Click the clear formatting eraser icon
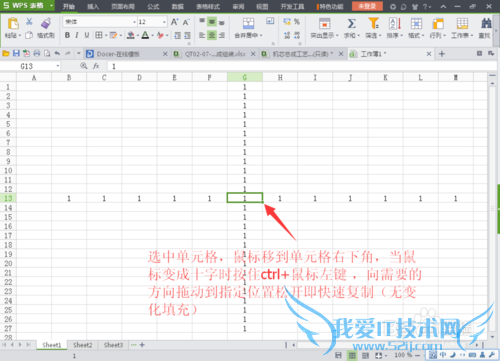Viewport: 500px width, 361px height. 160,35
